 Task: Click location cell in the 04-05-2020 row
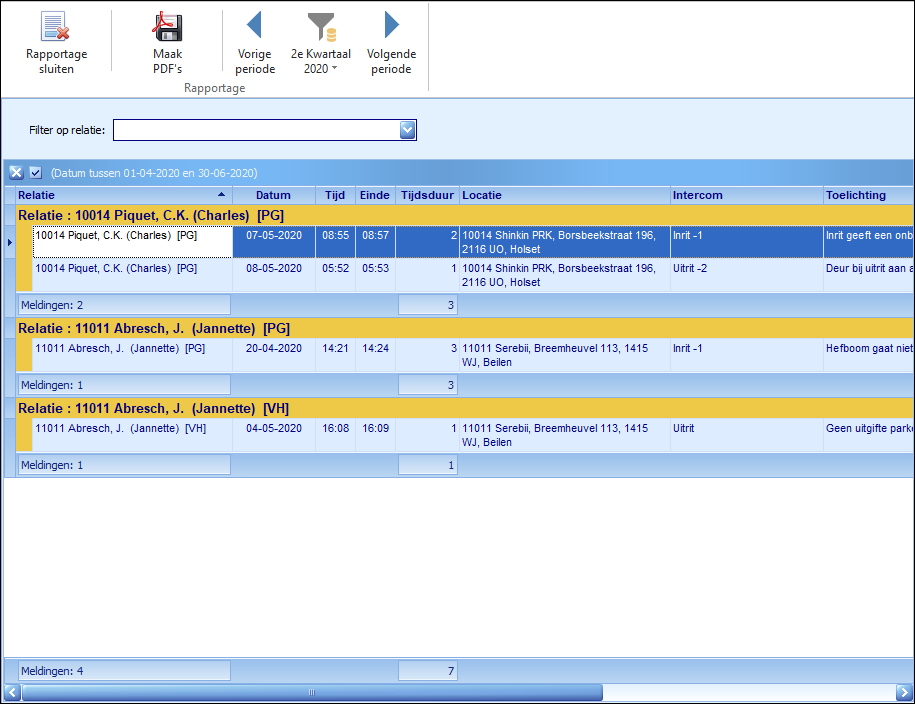(x=564, y=435)
